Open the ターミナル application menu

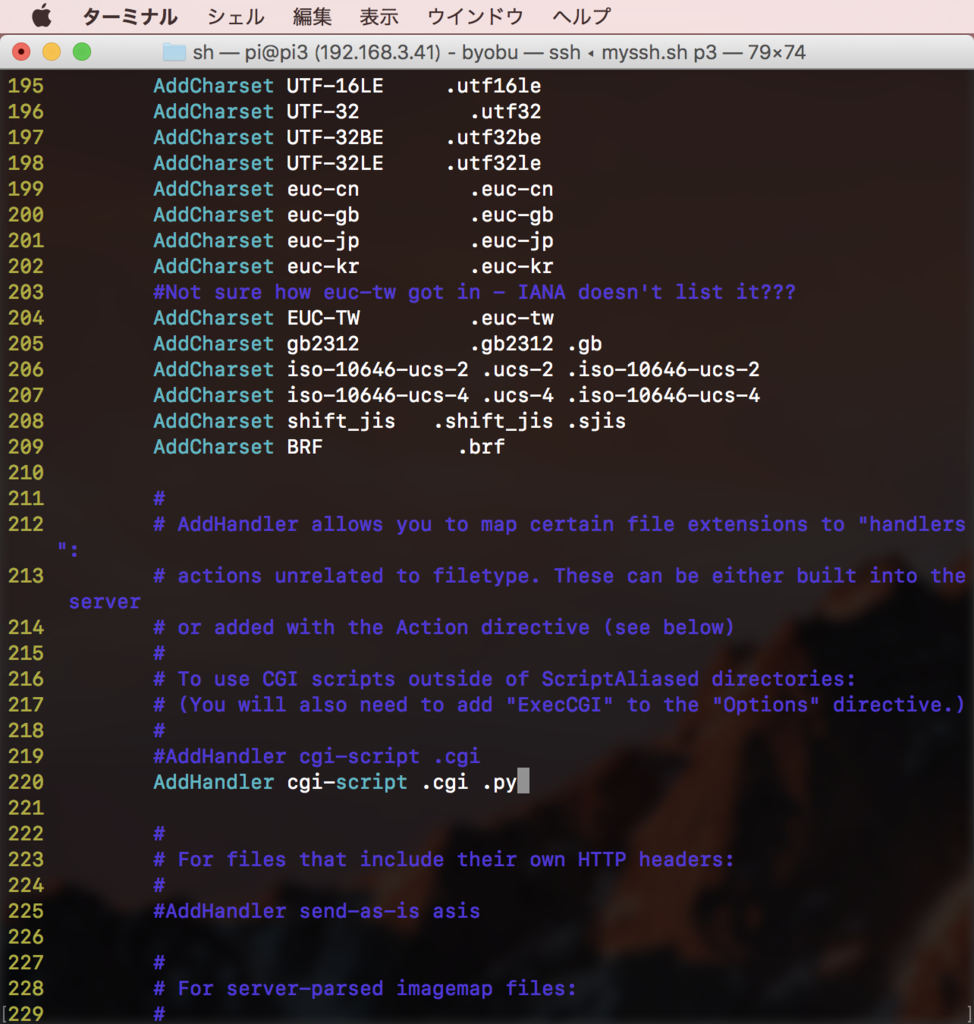point(130,16)
